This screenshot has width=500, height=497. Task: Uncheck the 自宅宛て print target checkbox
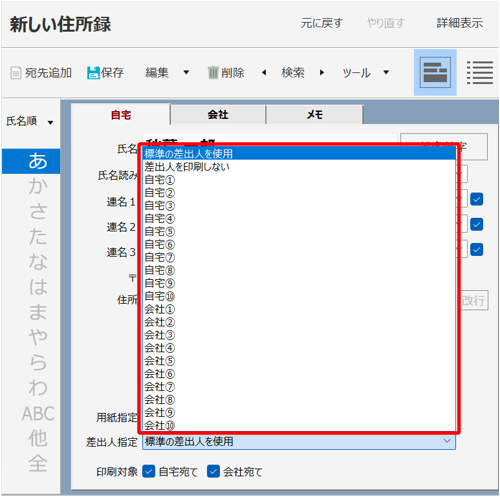coord(149,471)
